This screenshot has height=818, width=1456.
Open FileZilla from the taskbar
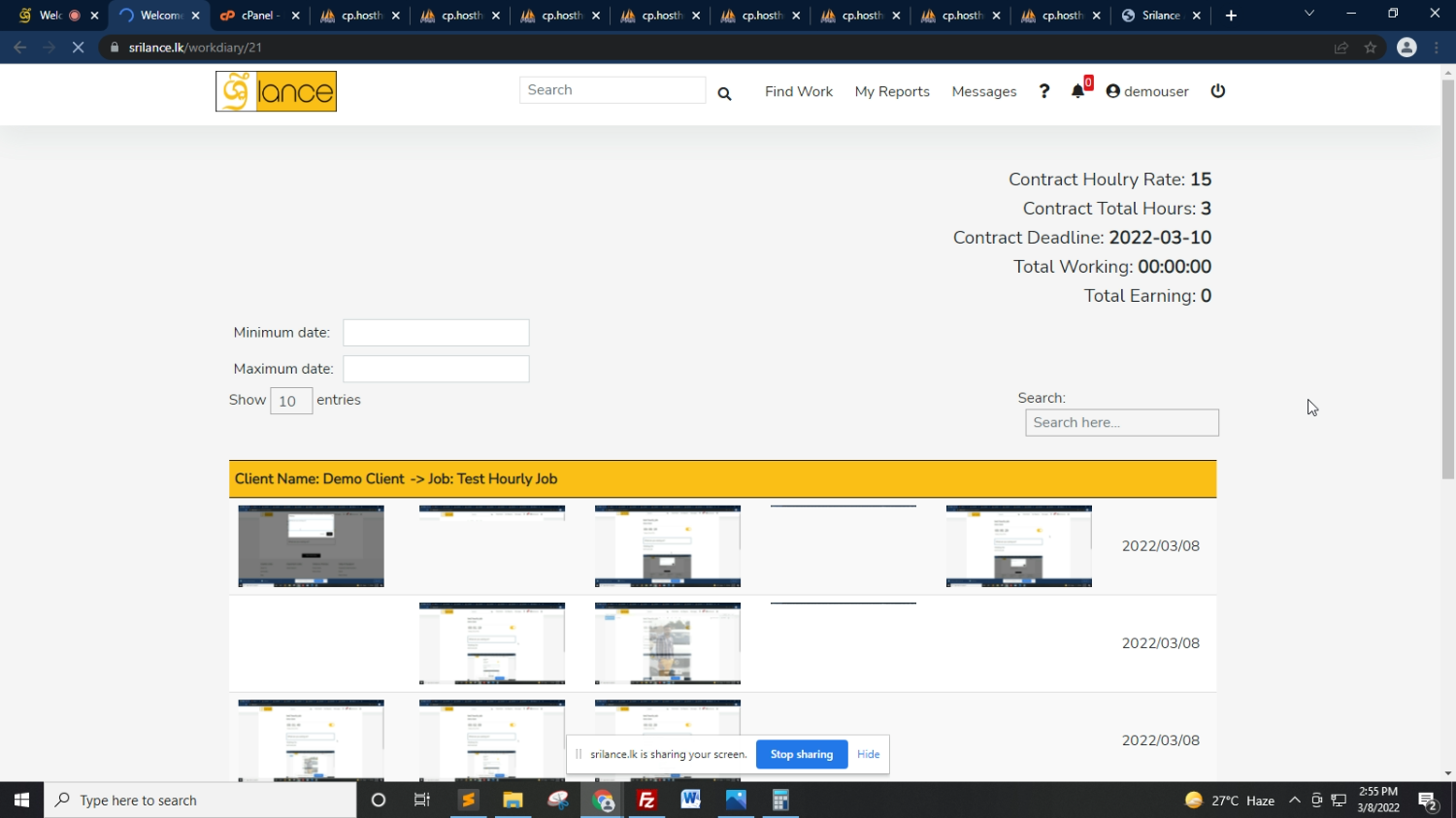point(646,801)
